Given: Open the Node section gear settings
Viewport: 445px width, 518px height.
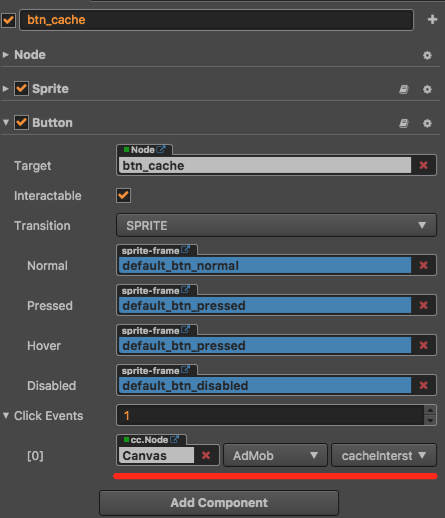Looking at the screenshot, I should tap(427, 55).
